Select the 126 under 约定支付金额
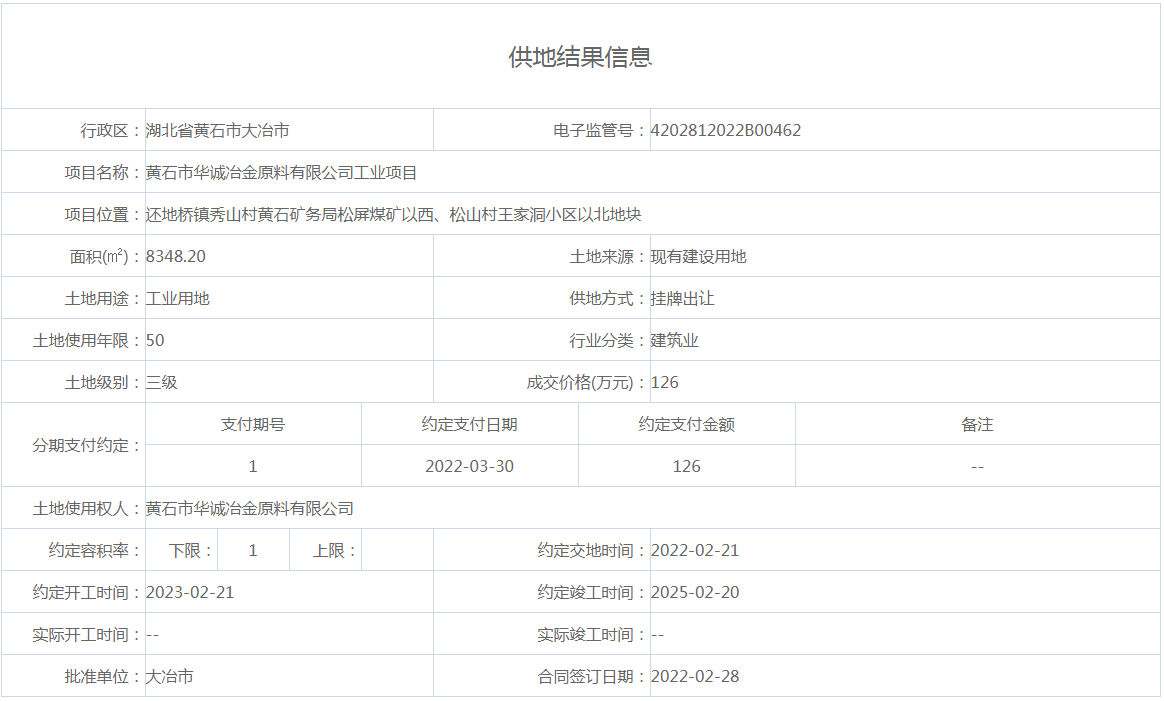The height and width of the screenshot is (701, 1164). [x=687, y=466]
